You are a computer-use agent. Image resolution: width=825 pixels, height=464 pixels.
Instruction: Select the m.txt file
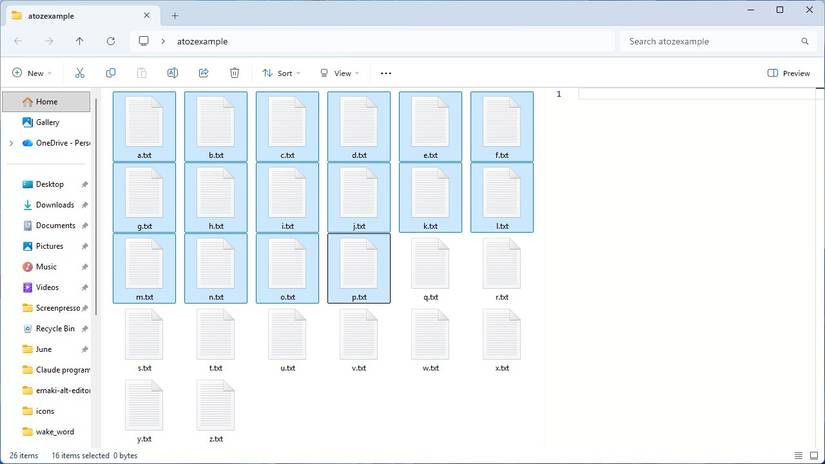[144, 268]
